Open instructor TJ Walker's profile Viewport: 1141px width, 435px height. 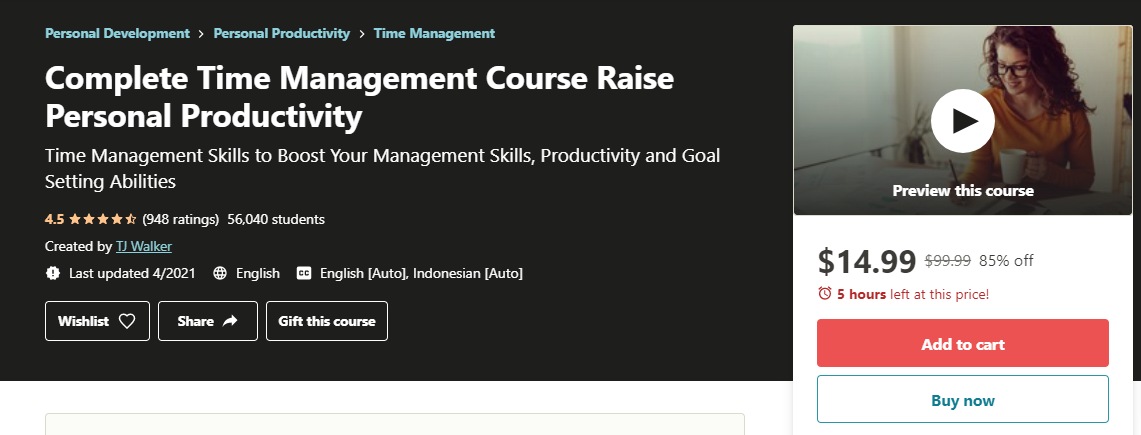click(x=137, y=246)
